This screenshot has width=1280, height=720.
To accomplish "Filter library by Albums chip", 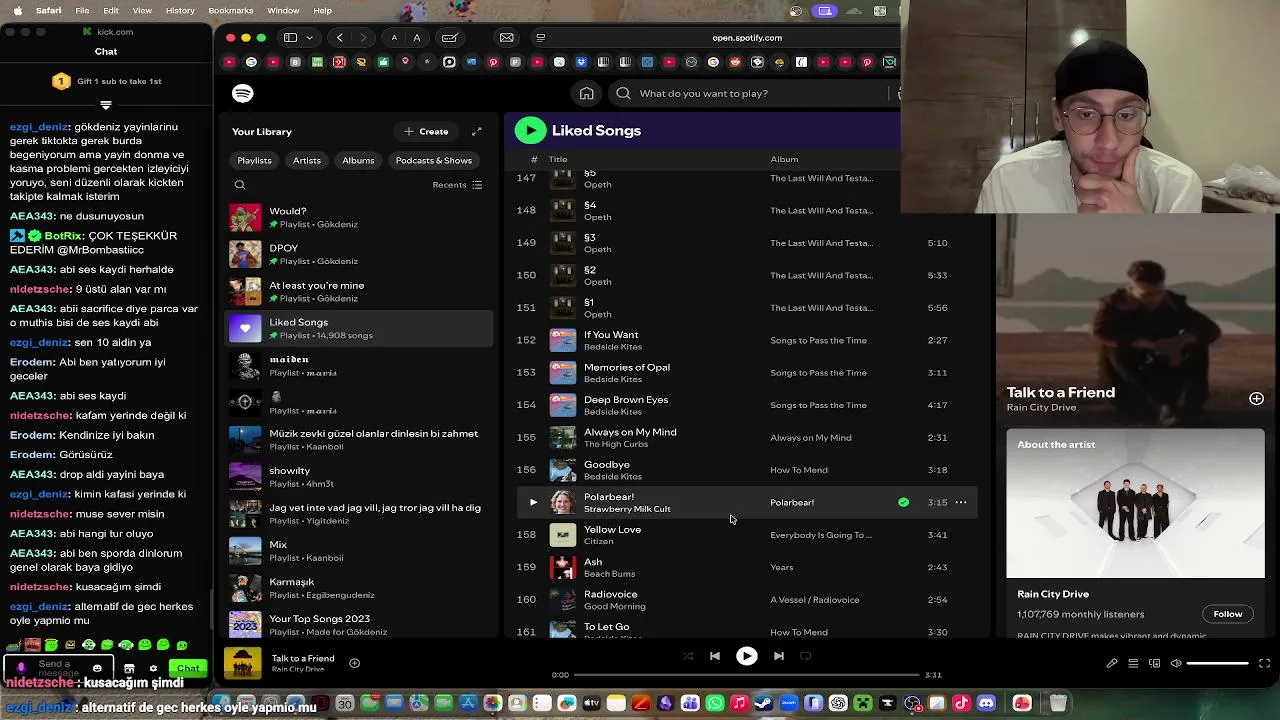I will 358,160.
